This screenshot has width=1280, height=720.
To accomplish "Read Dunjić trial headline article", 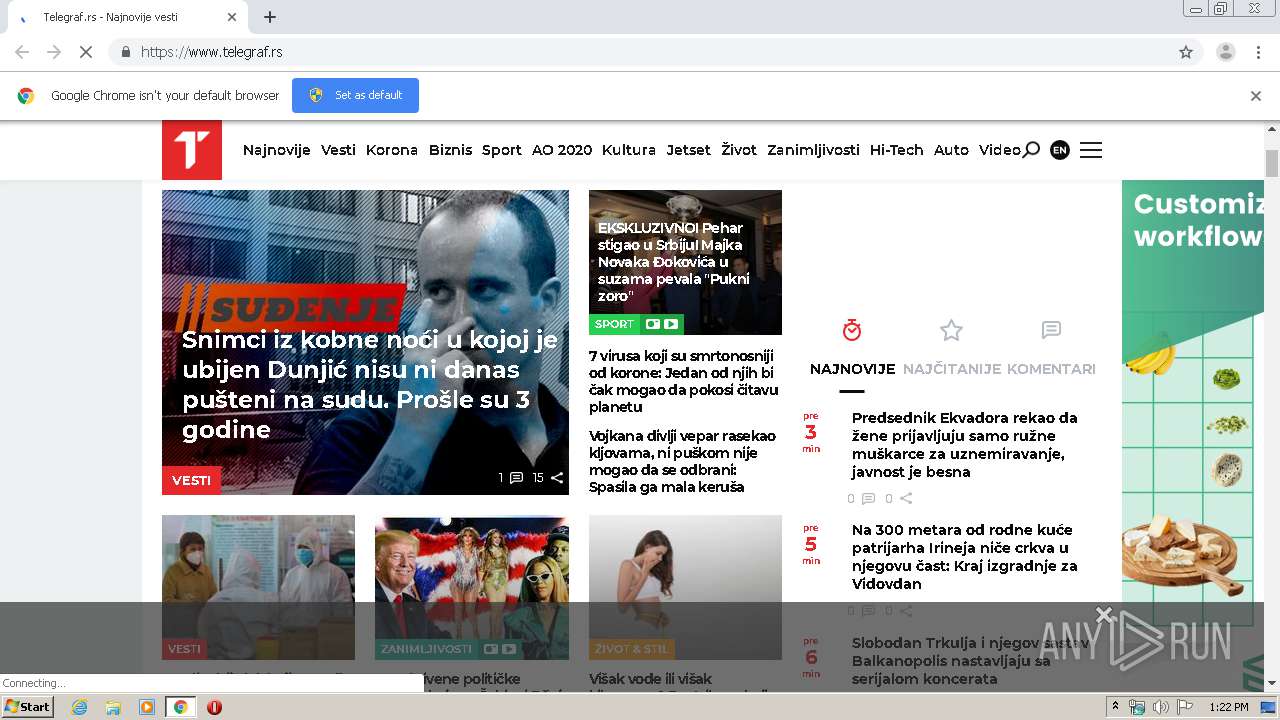I will point(370,385).
